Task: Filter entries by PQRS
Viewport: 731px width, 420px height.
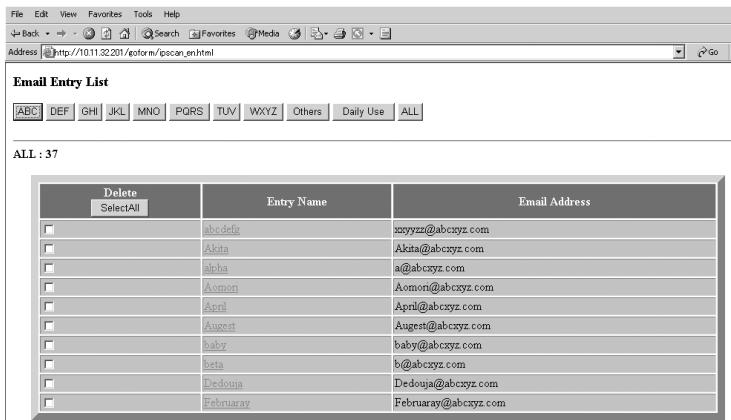Action: (189, 111)
